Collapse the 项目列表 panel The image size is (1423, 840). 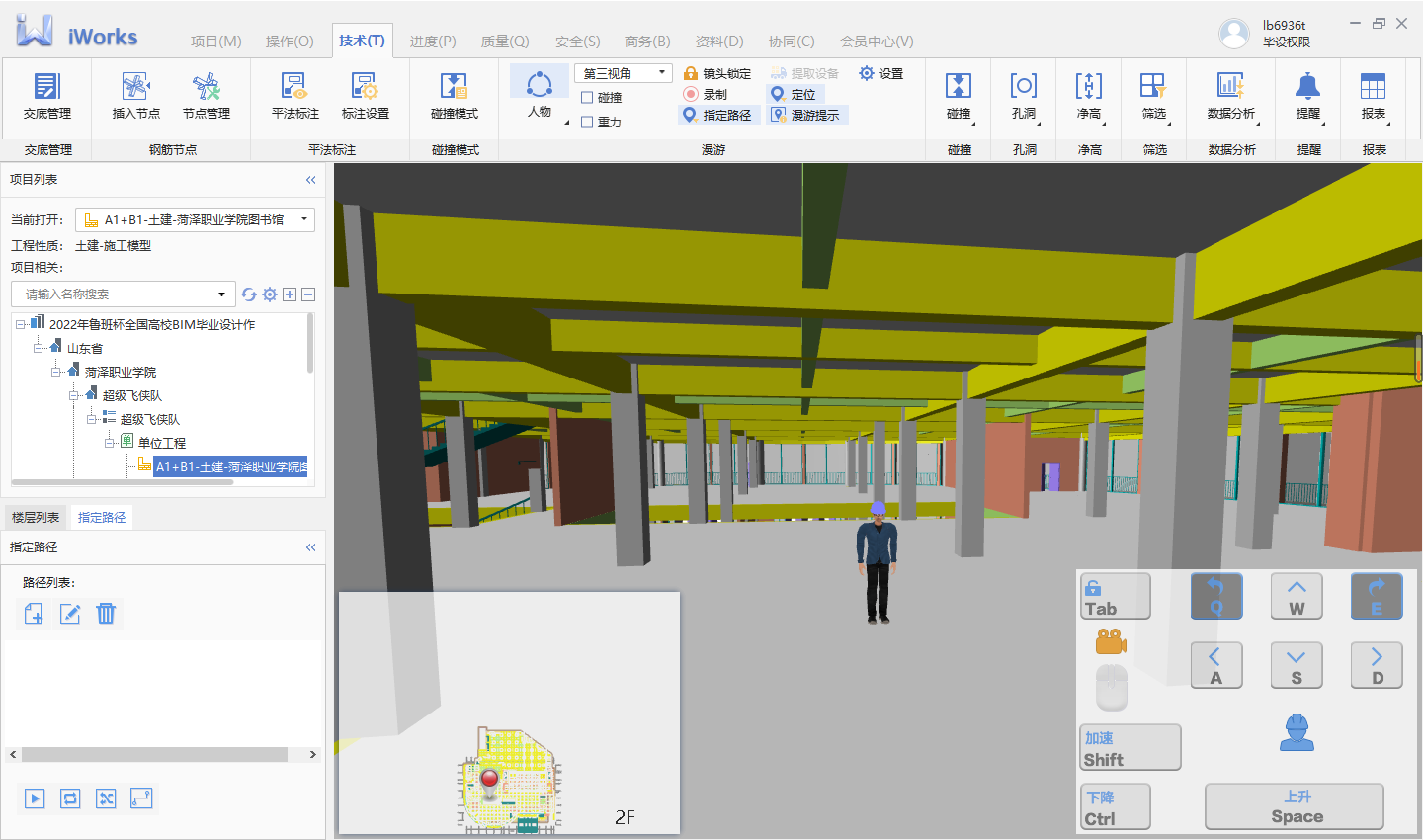[x=311, y=179]
